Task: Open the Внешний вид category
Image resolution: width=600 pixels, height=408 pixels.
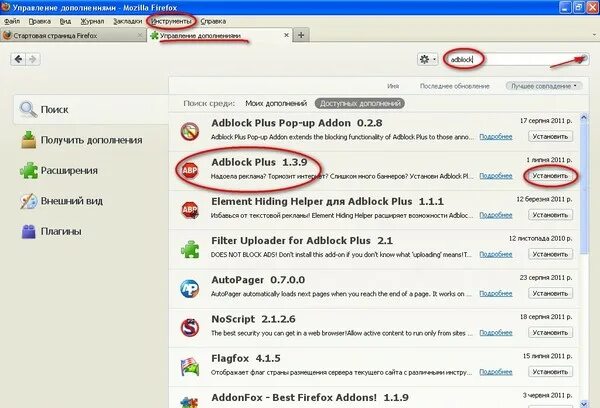Action: pyautogui.click(x=91, y=201)
